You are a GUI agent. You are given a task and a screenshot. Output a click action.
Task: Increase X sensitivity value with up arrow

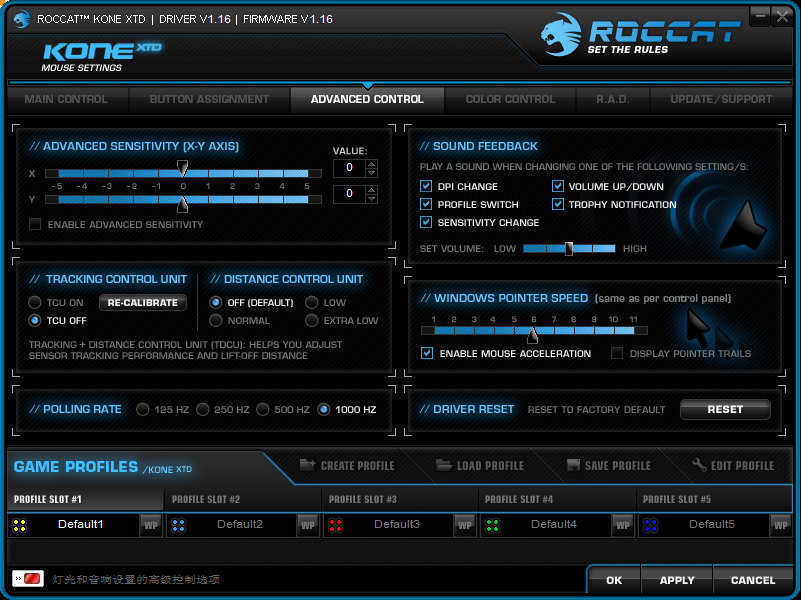pyautogui.click(x=372, y=164)
